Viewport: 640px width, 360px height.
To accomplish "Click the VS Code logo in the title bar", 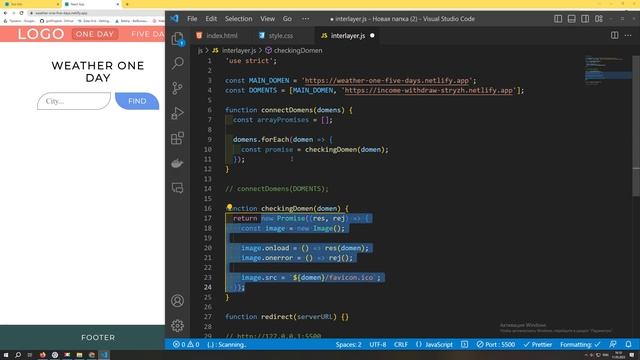I will click(174, 19).
